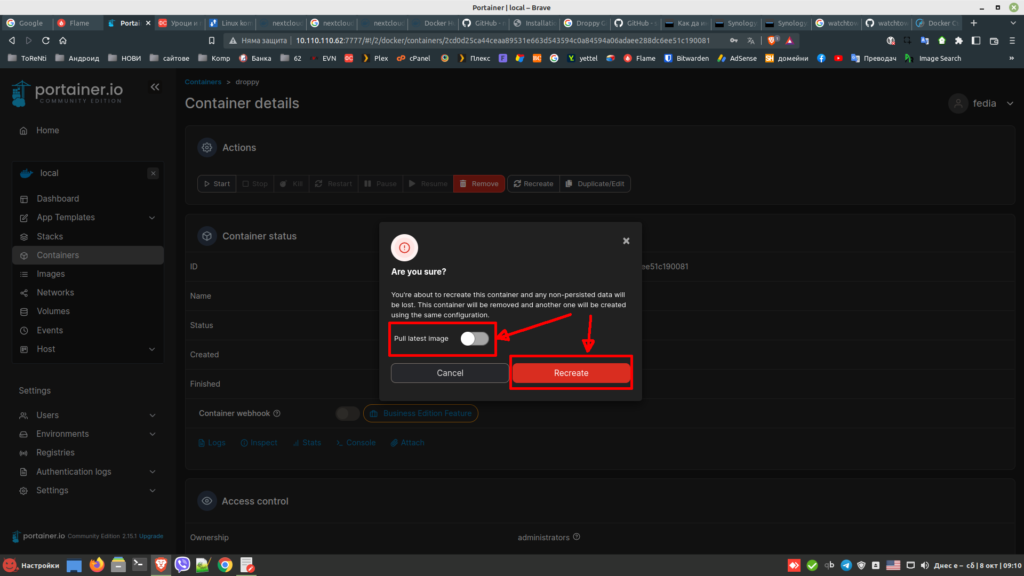Toggle the Pull latest image switch
The height and width of the screenshot is (576, 1024).
pos(474,338)
